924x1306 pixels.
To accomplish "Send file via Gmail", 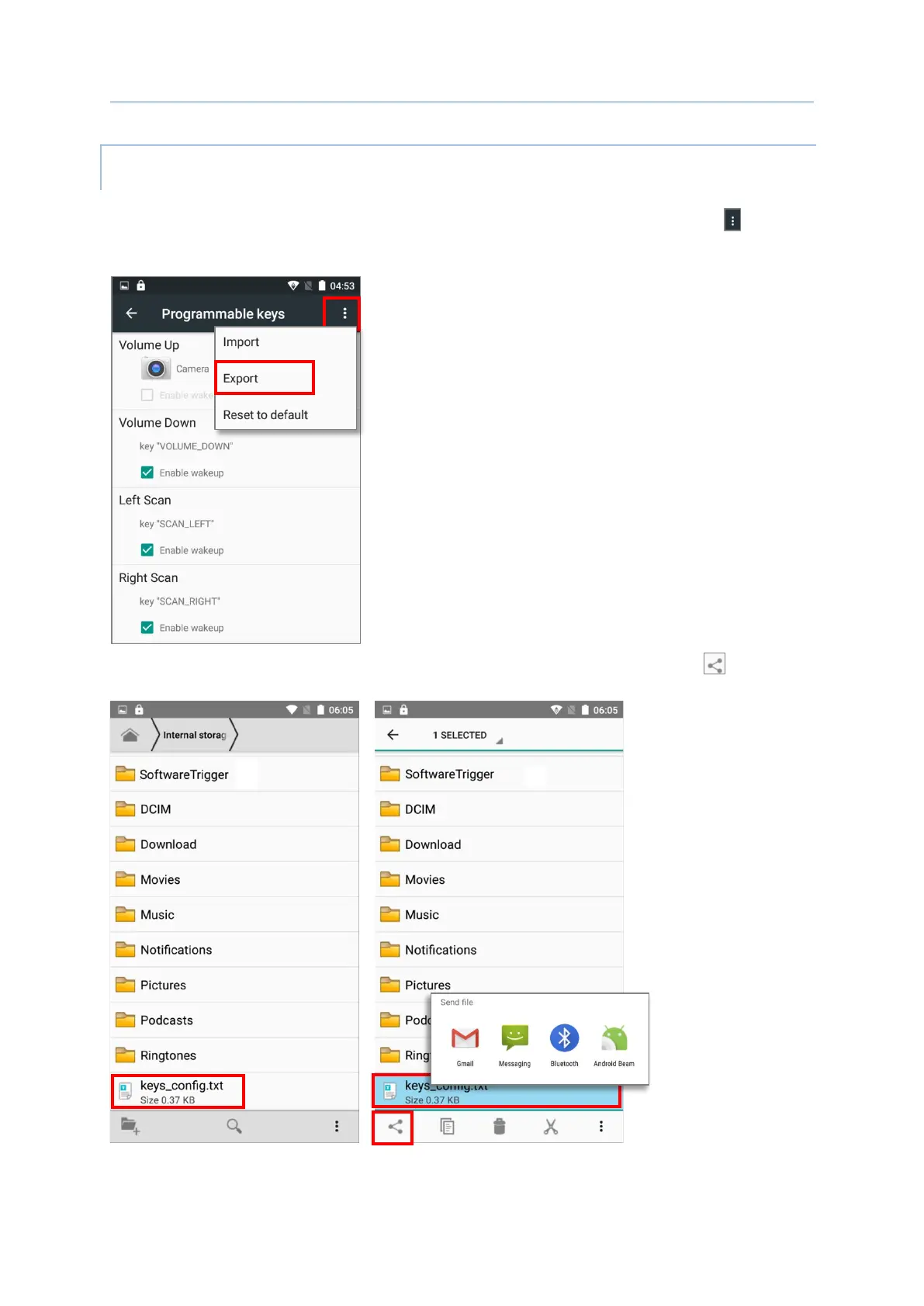I will (x=465, y=1044).
